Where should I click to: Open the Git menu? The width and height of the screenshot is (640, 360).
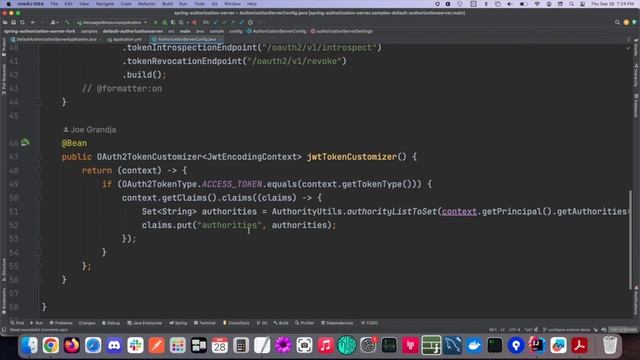214,4
